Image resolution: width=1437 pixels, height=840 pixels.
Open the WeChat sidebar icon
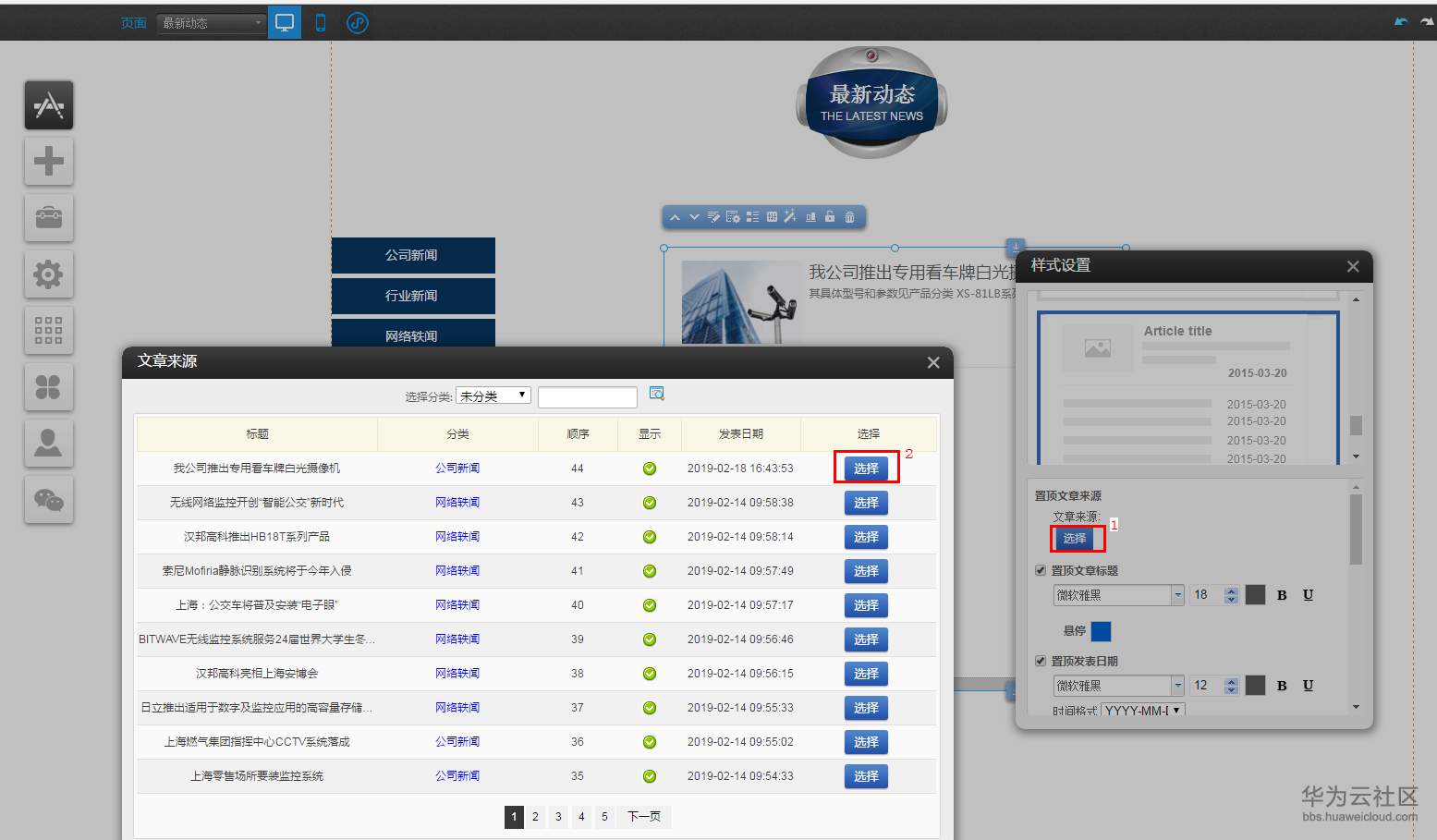pyautogui.click(x=49, y=500)
